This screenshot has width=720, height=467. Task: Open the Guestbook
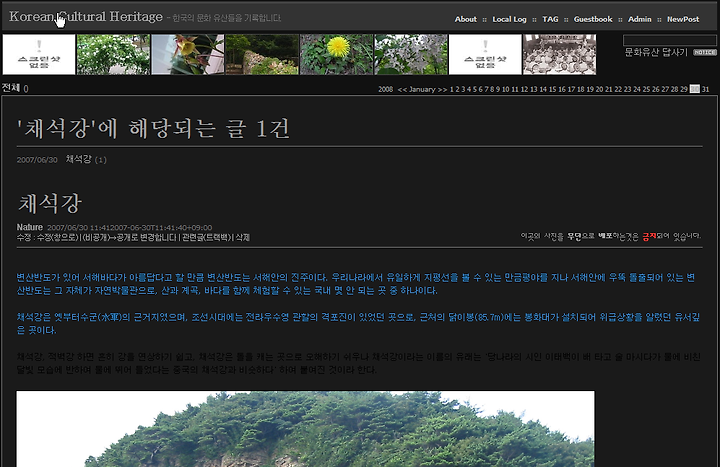coord(592,19)
